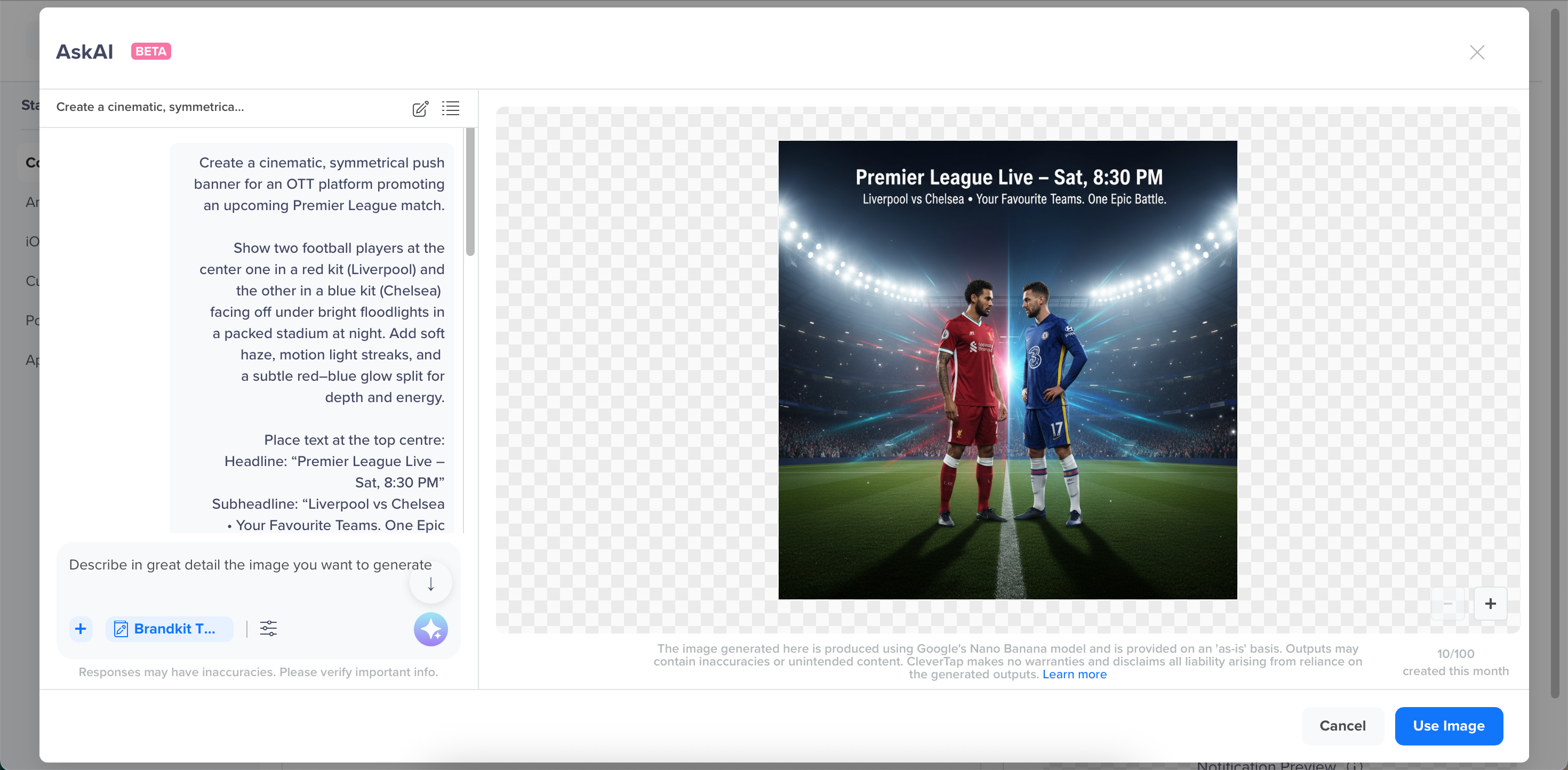Open the chat history list icon

(x=451, y=108)
